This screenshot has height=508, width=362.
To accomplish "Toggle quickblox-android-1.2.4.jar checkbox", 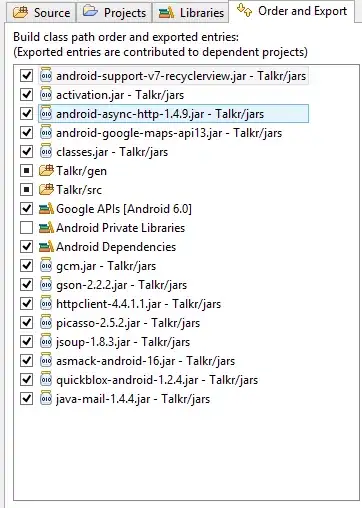I will click(x=26, y=380).
